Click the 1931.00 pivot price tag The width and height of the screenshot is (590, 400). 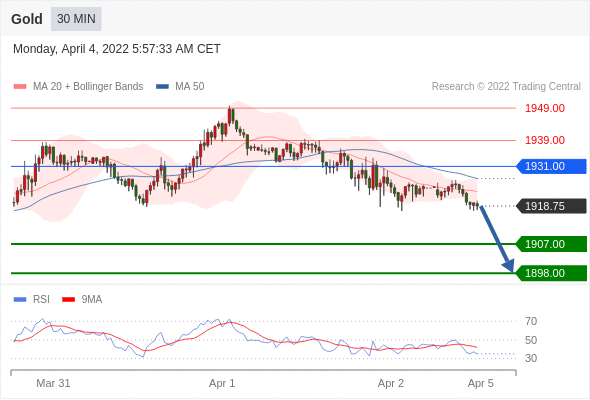[551, 166]
